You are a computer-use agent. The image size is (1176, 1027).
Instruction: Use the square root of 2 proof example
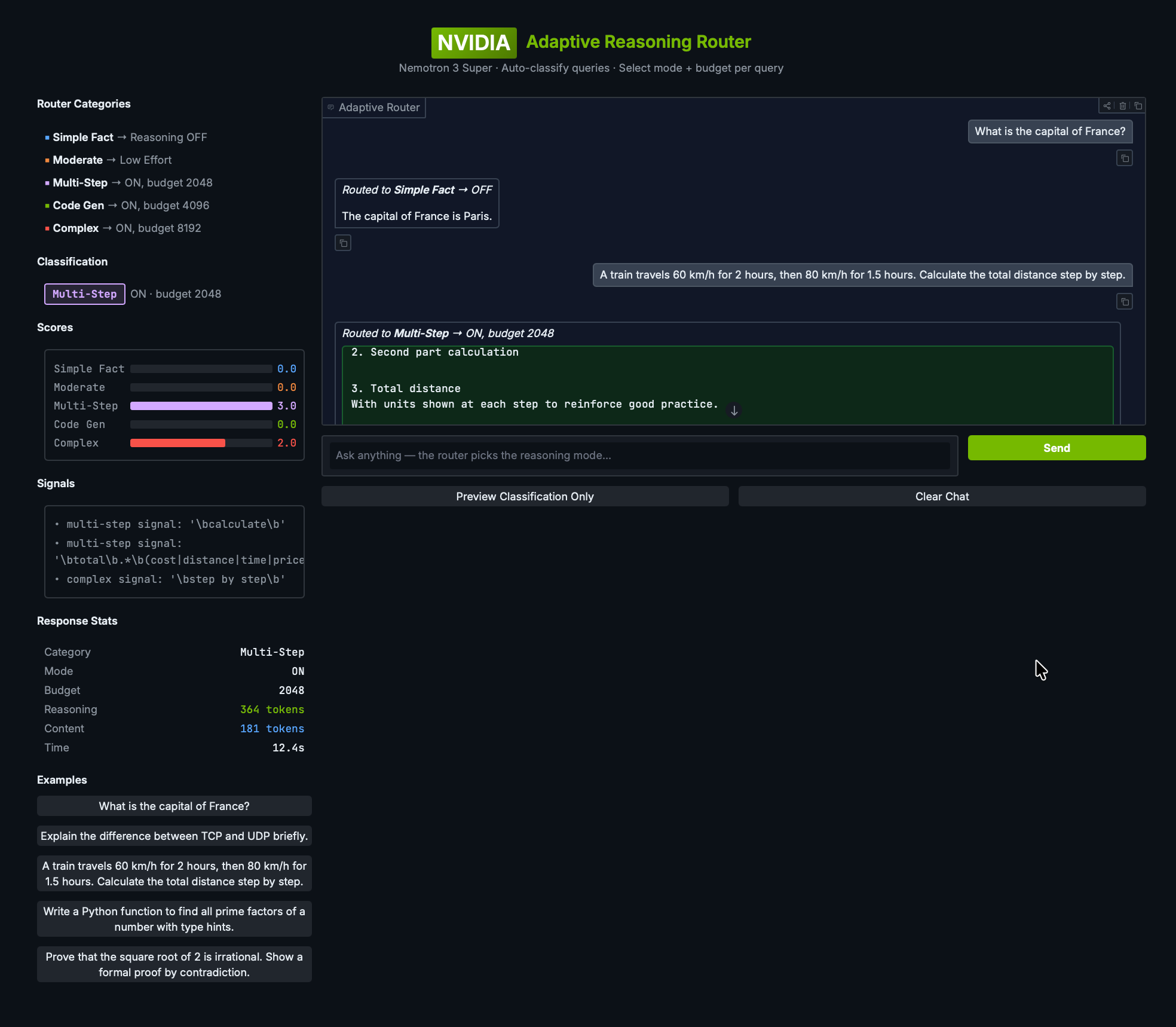point(174,964)
